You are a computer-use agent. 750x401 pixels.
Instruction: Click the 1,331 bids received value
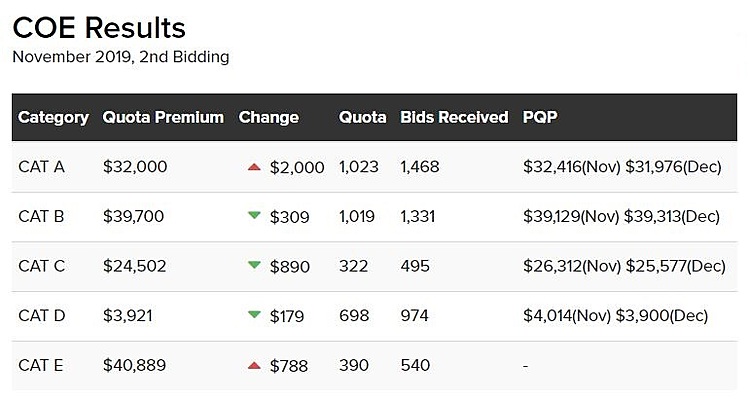tap(419, 216)
